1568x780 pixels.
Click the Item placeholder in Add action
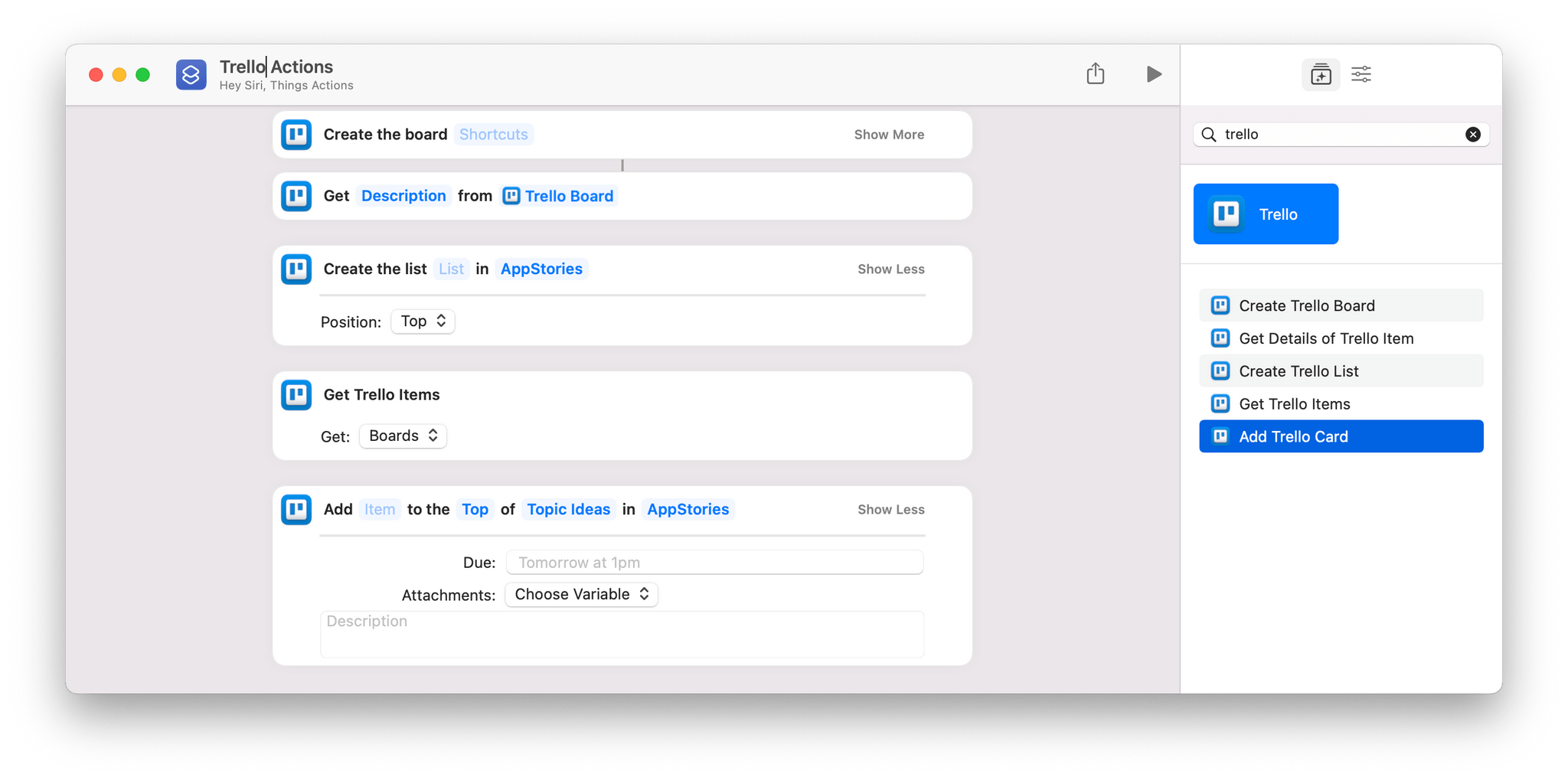(x=380, y=510)
